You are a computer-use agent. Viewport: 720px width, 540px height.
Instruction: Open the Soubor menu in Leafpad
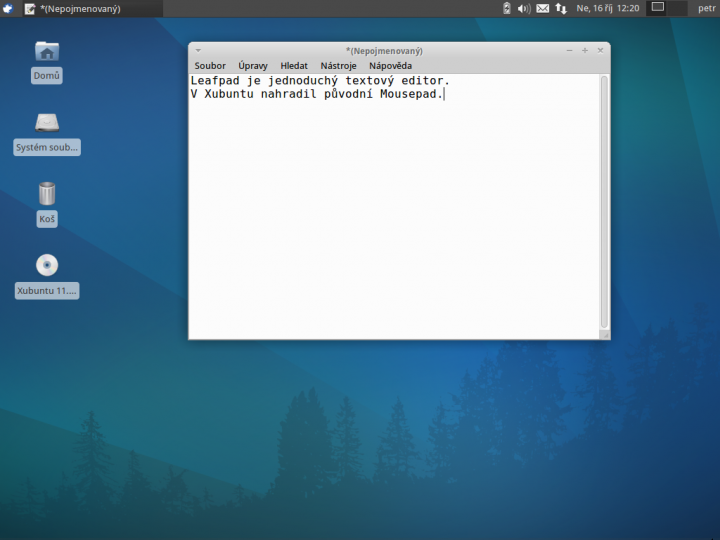click(x=210, y=66)
